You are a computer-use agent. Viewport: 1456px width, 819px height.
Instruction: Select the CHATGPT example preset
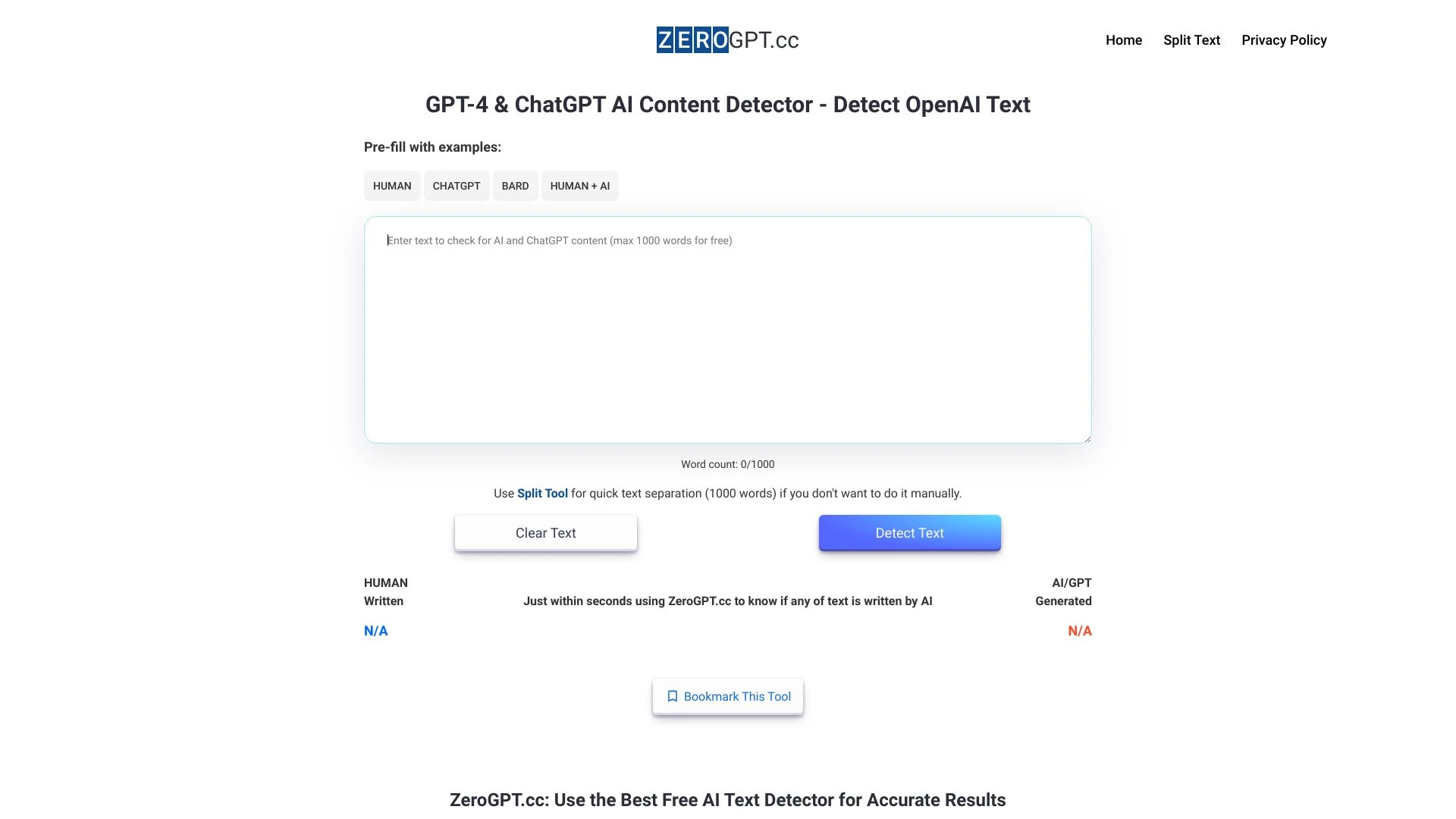click(x=456, y=185)
